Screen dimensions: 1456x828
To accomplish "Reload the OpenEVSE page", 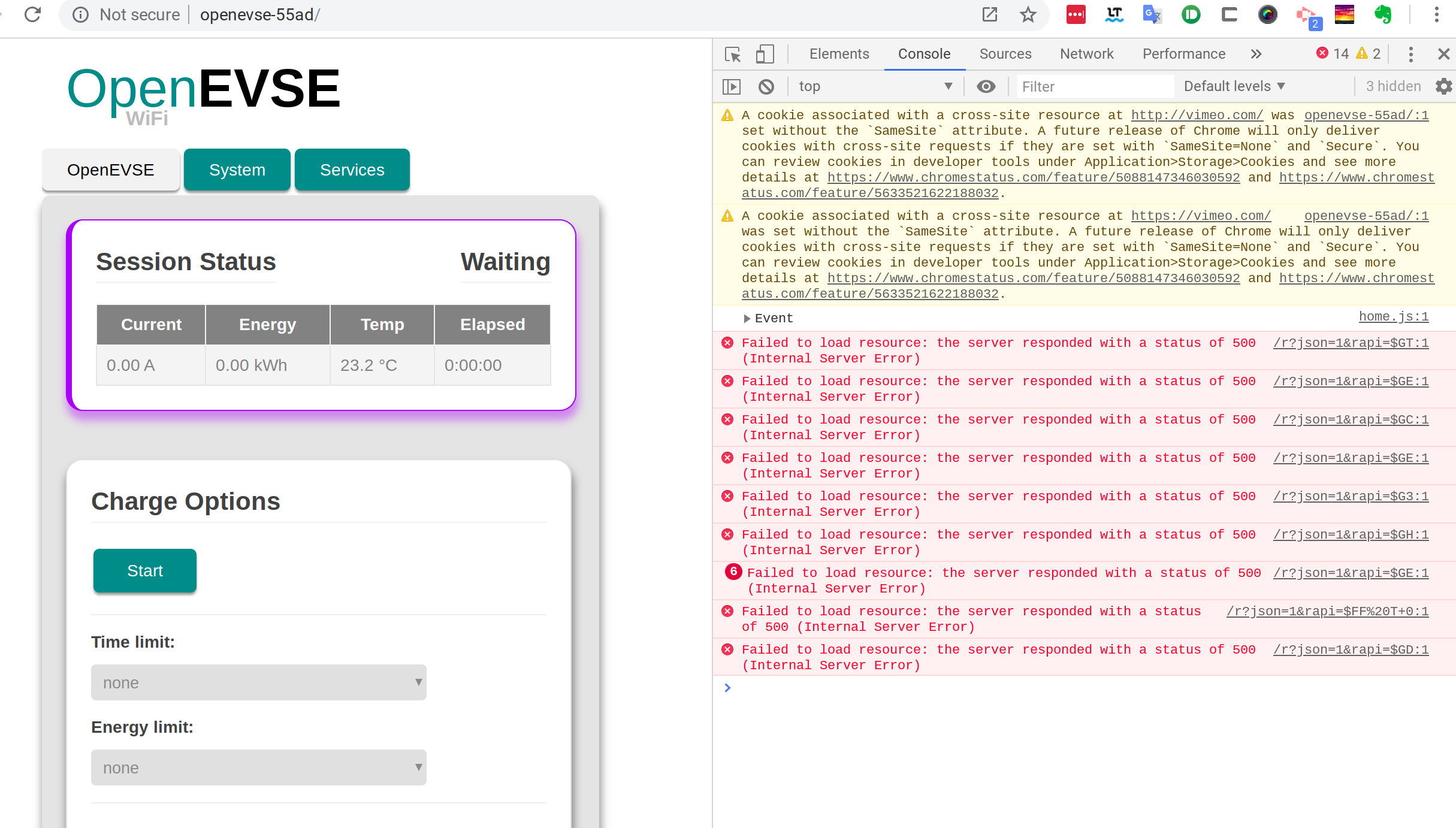I will pos(33,14).
